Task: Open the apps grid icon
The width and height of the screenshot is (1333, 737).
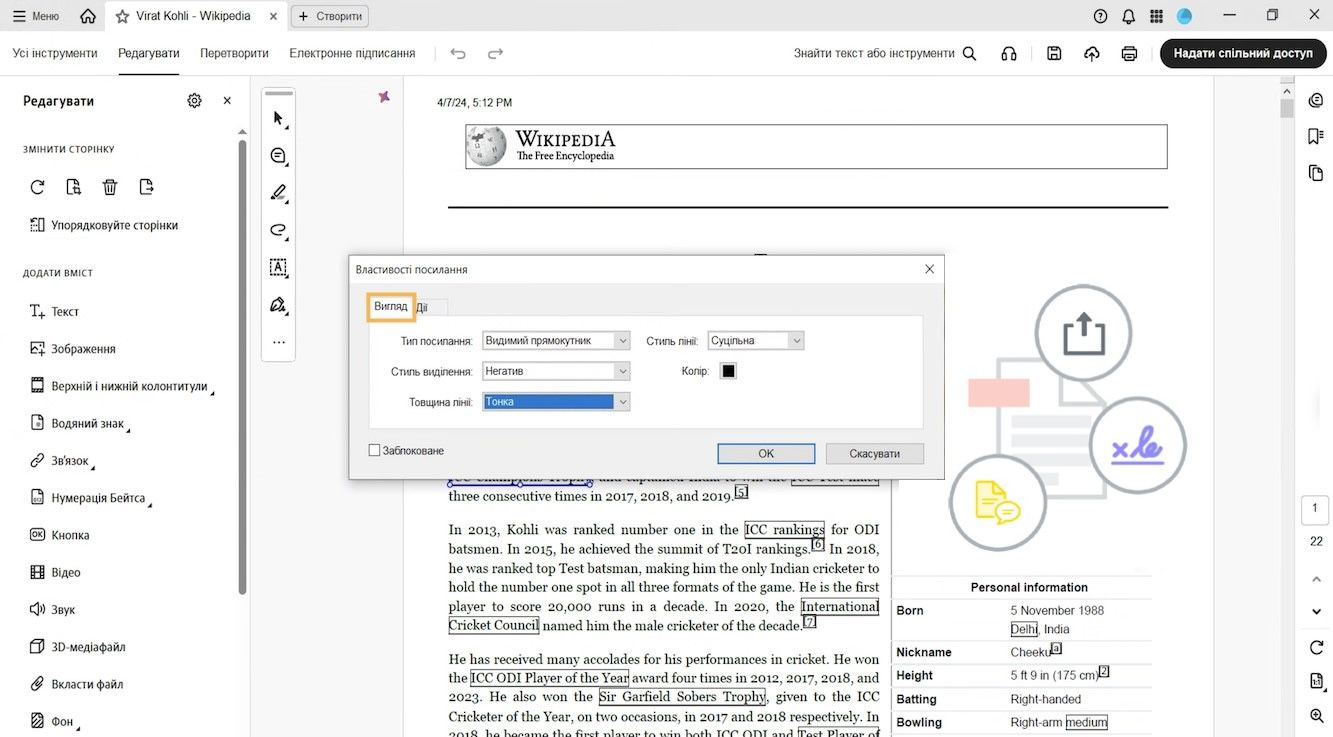Action: [1157, 16]
